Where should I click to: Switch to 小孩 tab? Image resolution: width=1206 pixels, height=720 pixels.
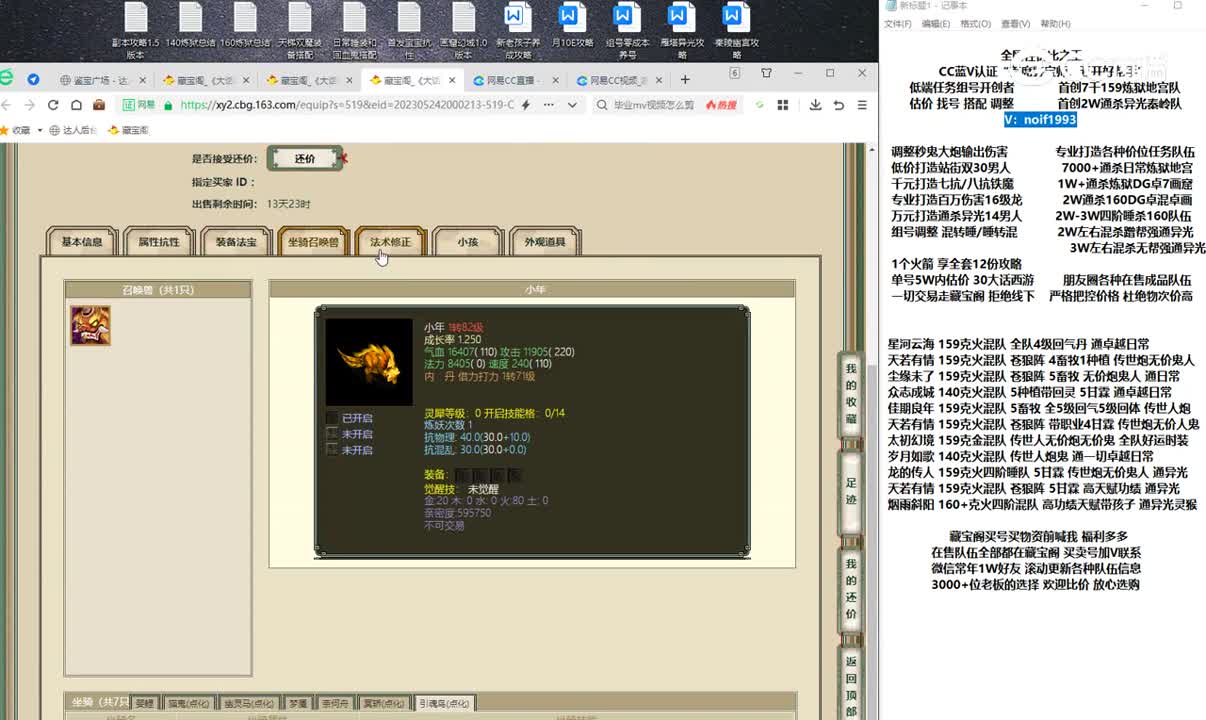coord(467,242)
